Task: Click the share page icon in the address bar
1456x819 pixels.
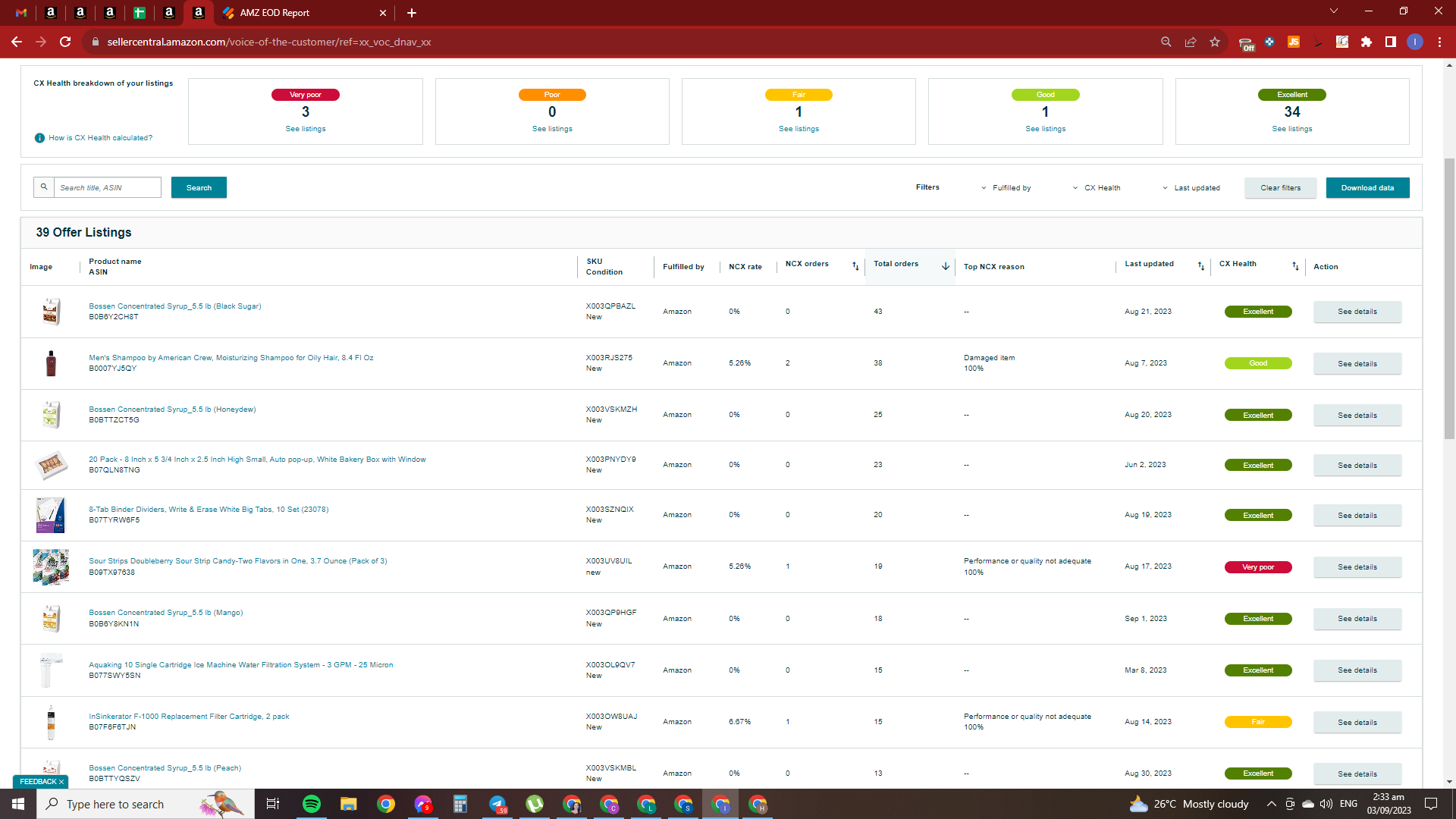Action: (1191, 42)
